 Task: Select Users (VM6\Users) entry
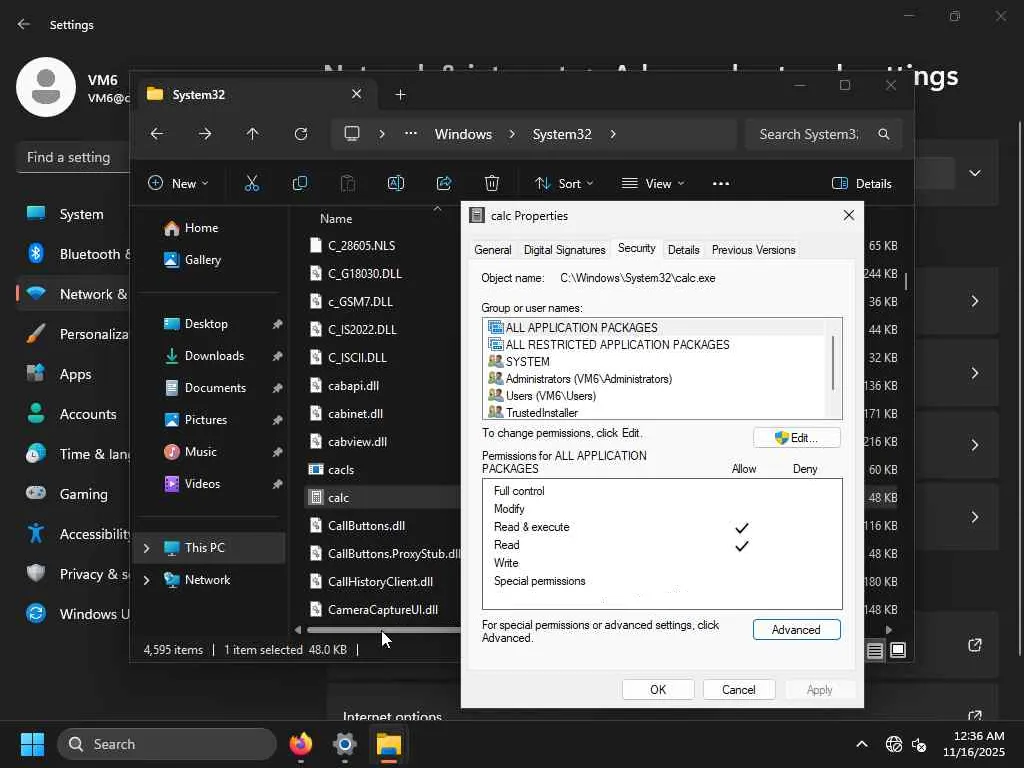551,396
